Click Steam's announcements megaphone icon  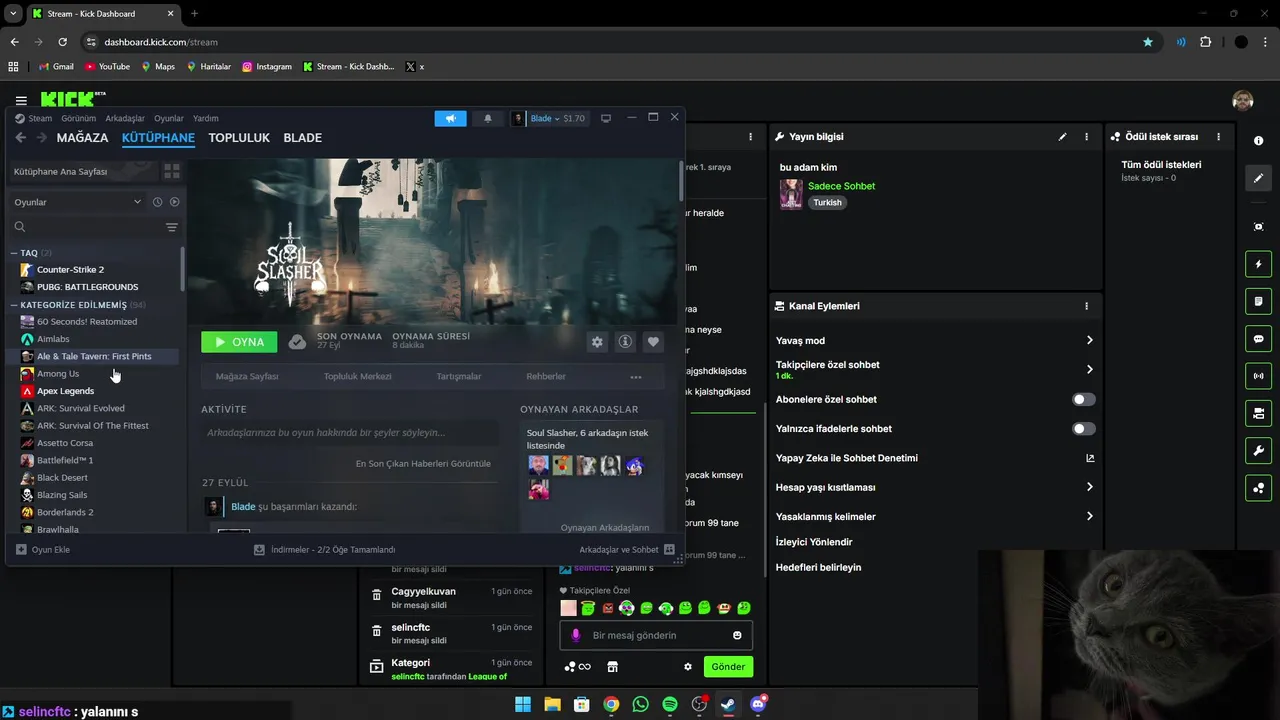click(450, 118)
